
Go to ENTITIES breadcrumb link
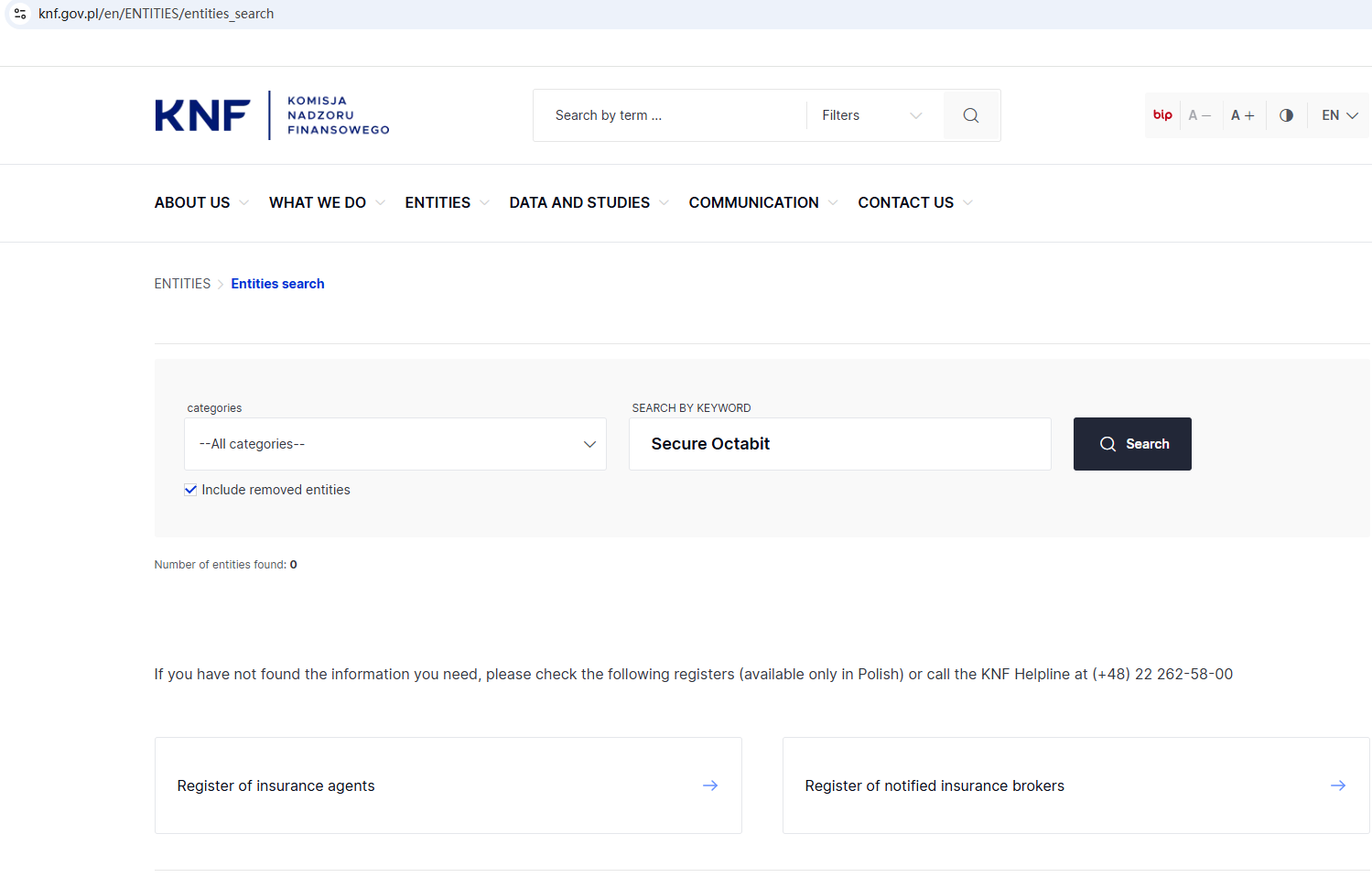point(182,284)
